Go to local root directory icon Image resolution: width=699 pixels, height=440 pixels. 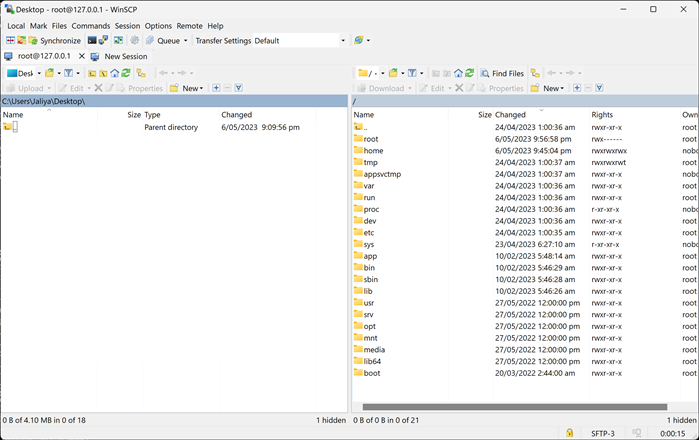(103, 73)
